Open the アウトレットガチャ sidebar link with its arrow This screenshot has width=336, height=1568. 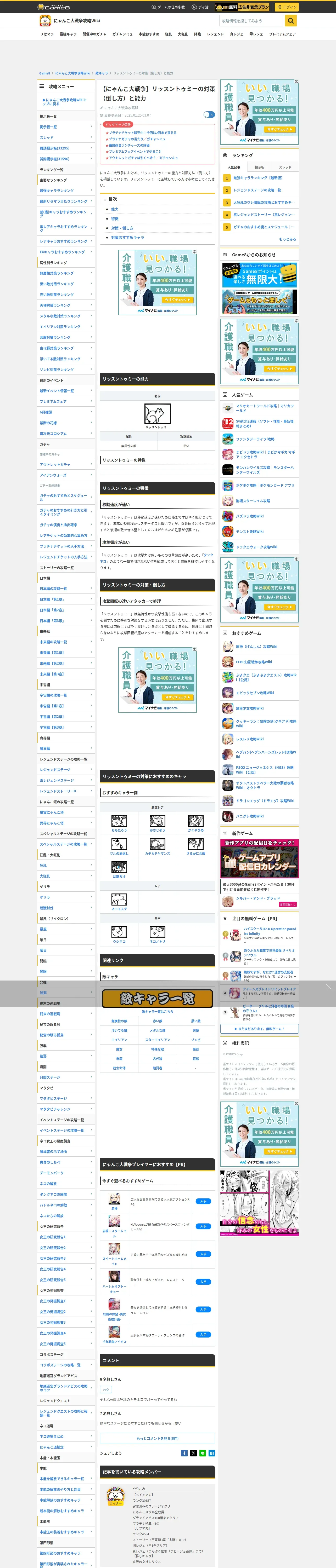(66, 464)
